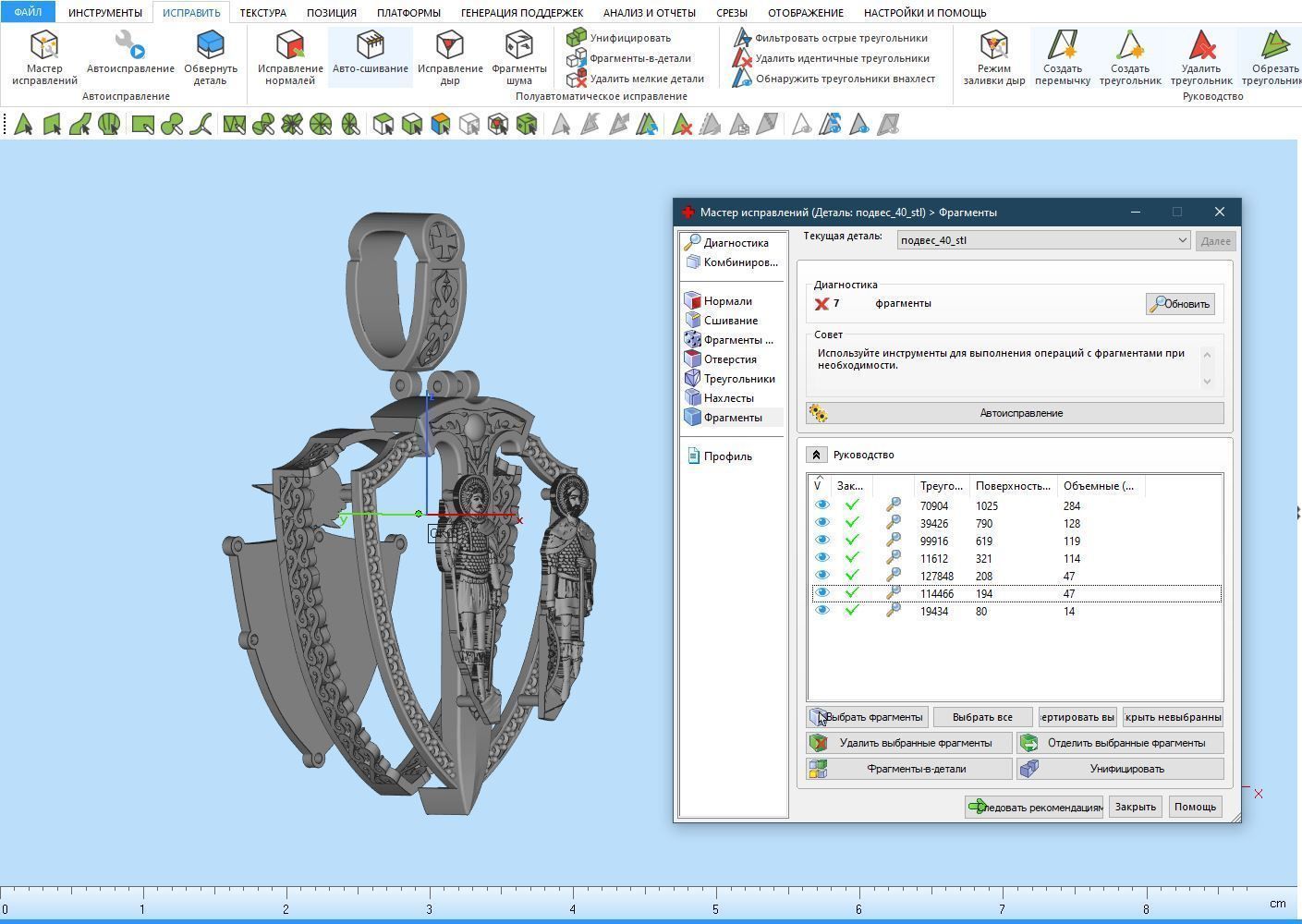Toggle the eye icon in the 99916 row
This screenshot has width=1302, height=924.
(x=821, y=541)
